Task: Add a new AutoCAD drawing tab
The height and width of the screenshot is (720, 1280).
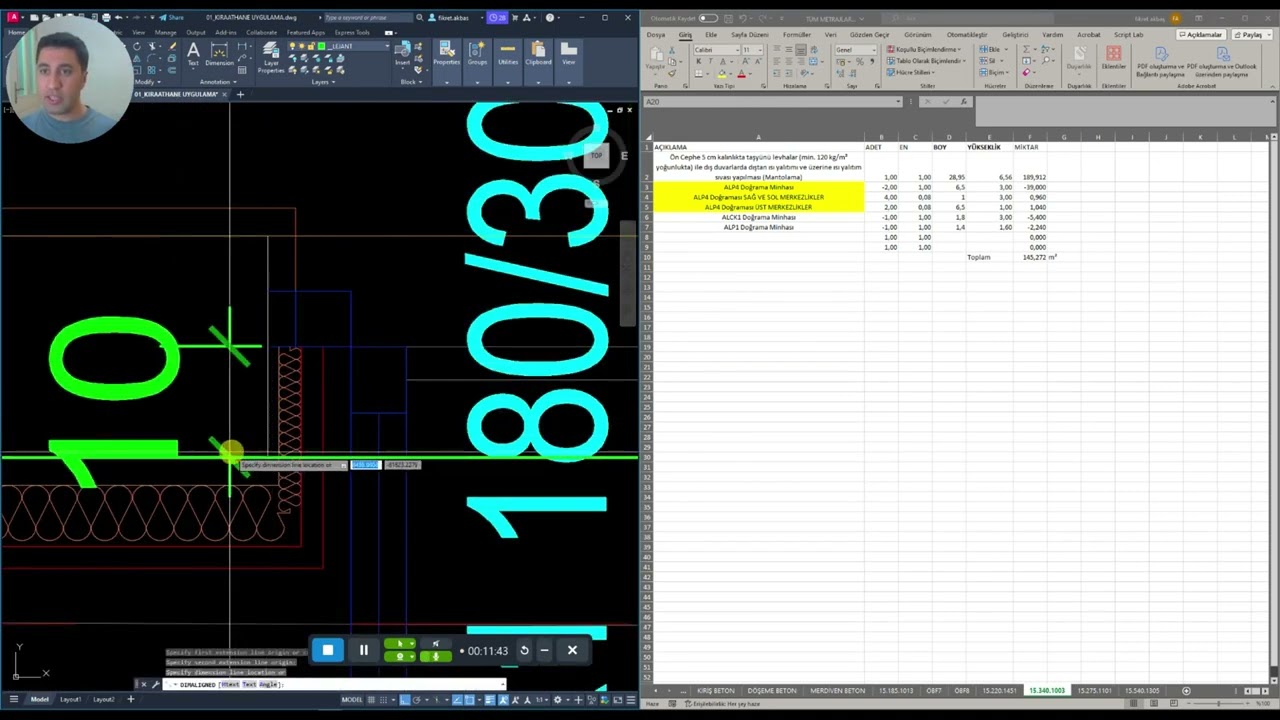Action: (x=240, y=94)
